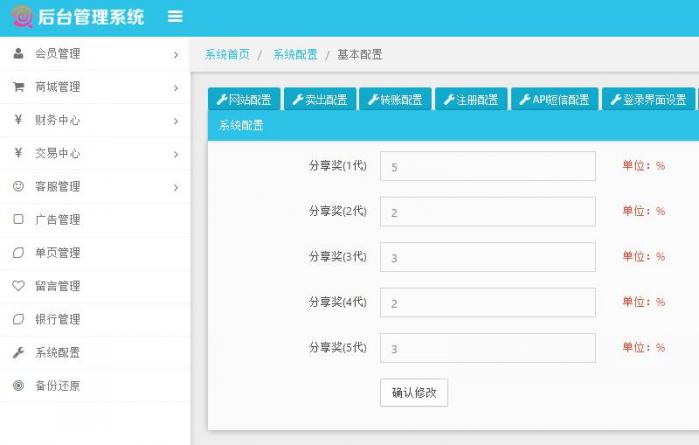Expand the 会员管理 submenu chevron
Image resolution: width=699 pixels, height=445 pixels.
175,54
